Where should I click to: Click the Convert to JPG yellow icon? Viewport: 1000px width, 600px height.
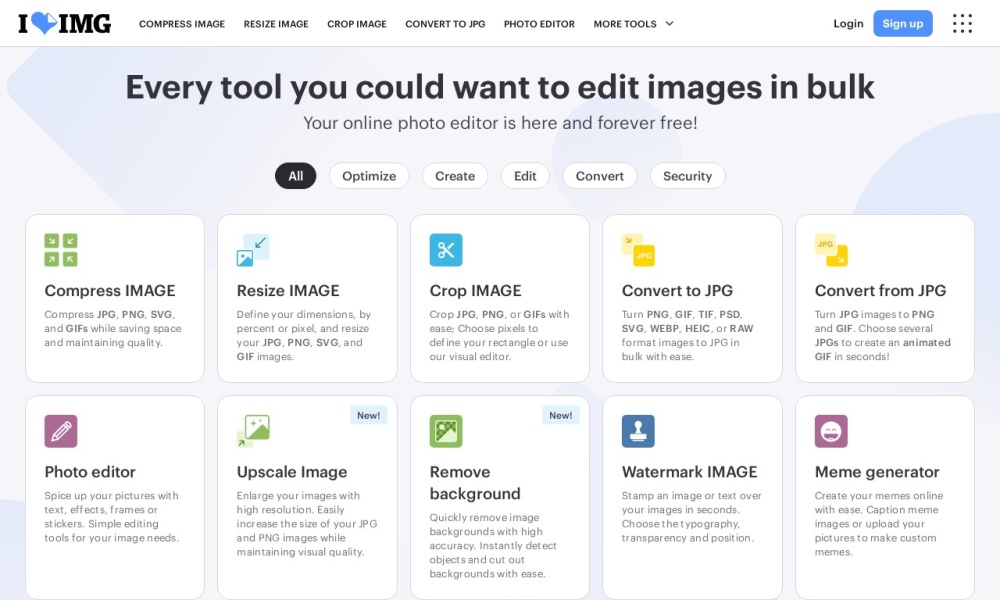coord(638,250)
